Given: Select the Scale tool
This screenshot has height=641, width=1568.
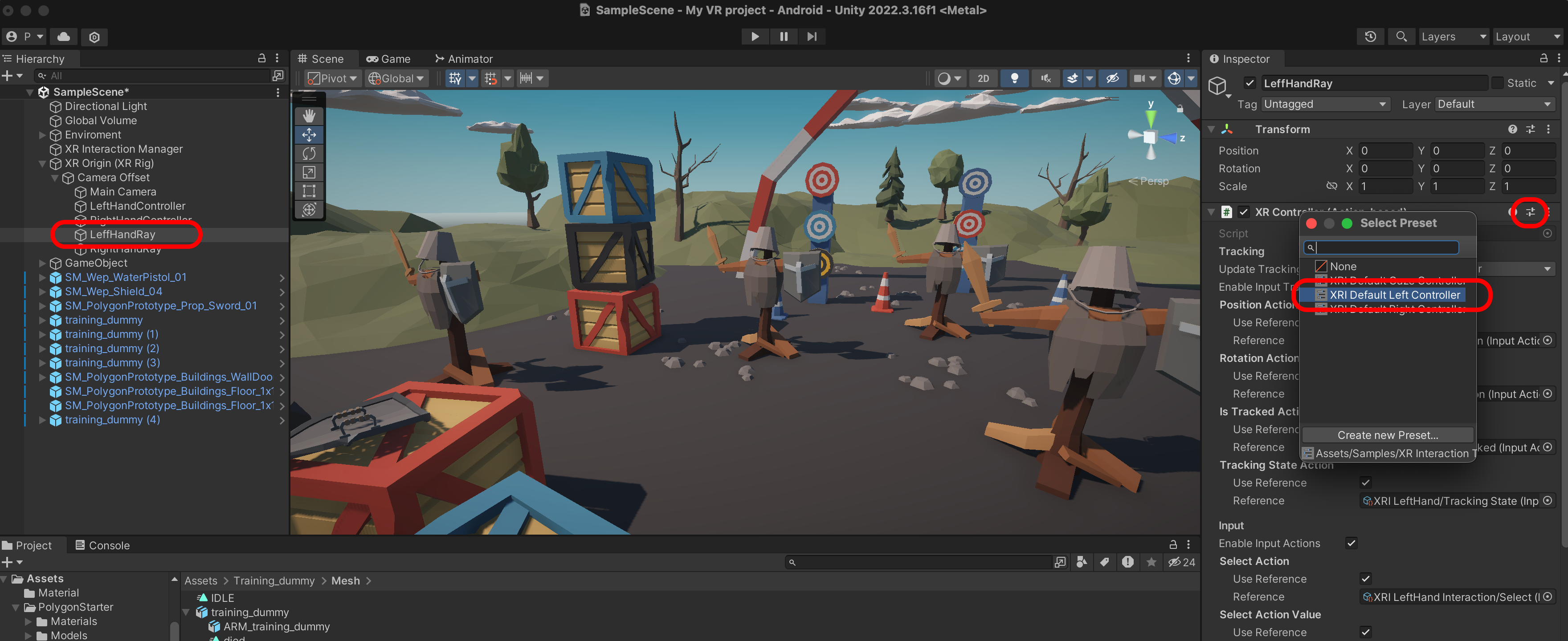Looking at the screenshot, I should pyautogui.click(x=309, y=172).
